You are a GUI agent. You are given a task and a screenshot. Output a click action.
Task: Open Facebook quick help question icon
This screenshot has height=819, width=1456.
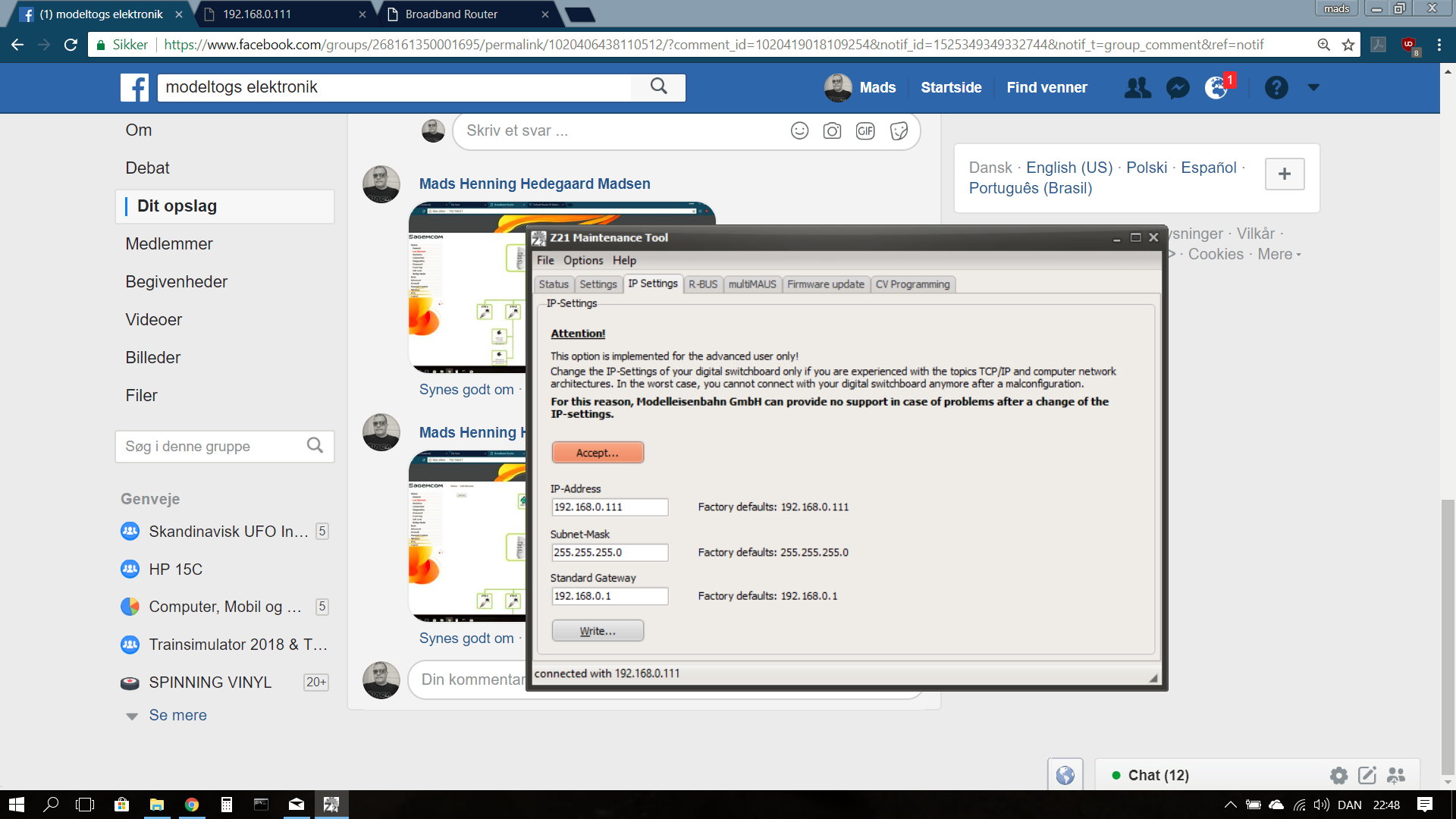tap(1276, 88)
